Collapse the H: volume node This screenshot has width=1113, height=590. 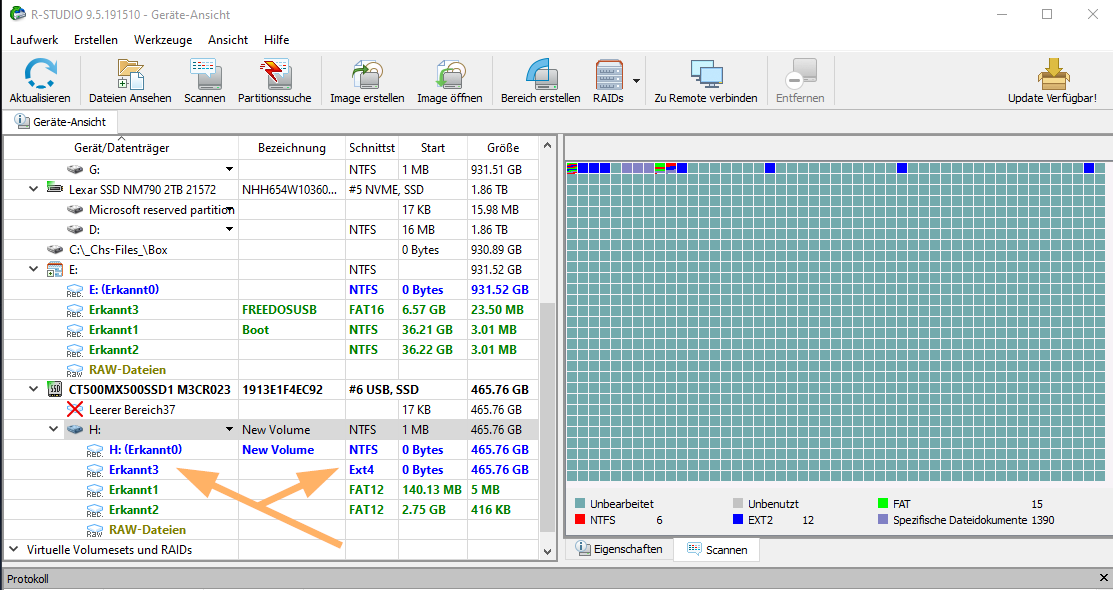(53, 429)
